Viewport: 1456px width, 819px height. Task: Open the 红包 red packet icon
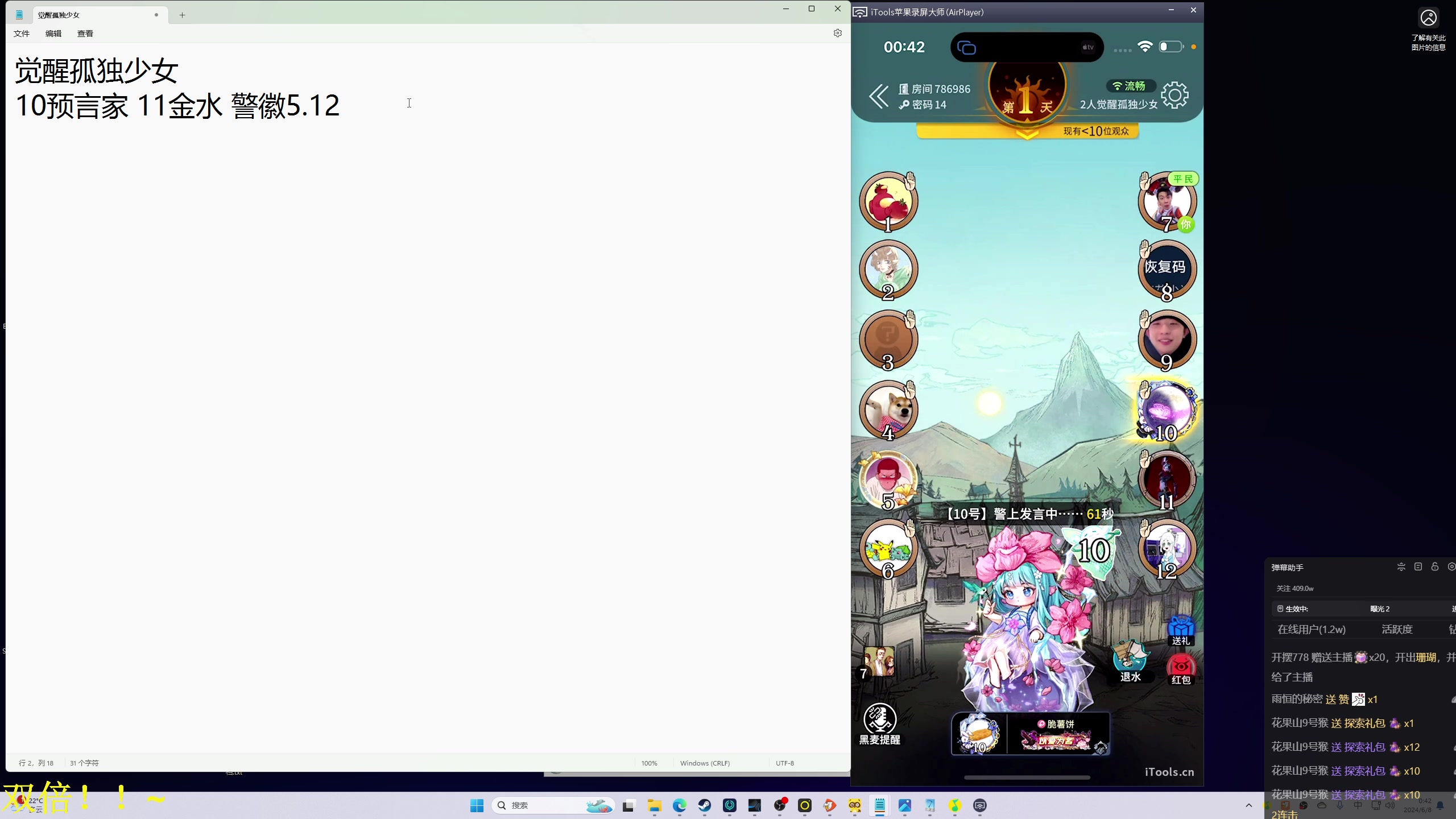pos(1181,669)
